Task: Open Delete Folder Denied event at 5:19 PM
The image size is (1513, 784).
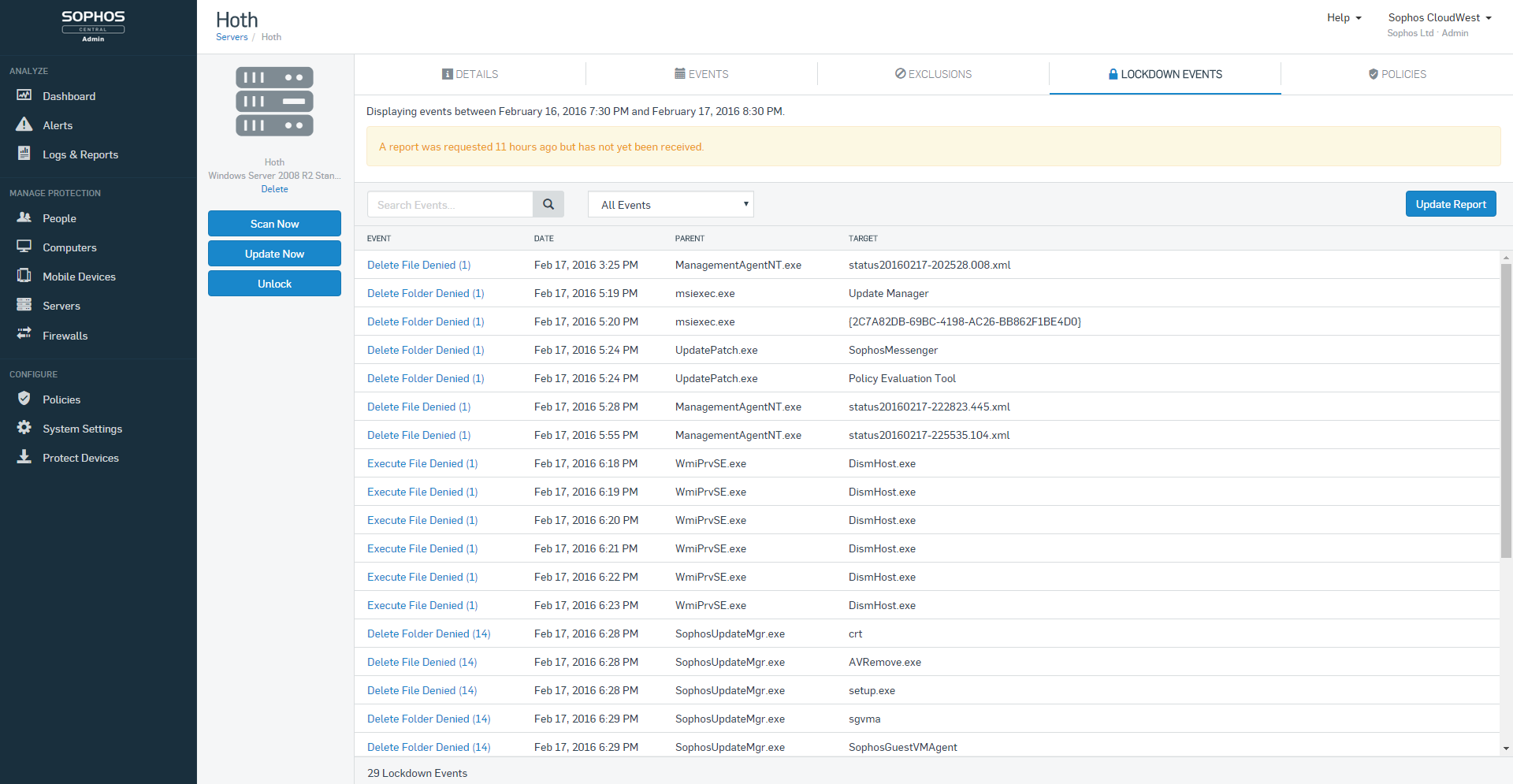Action: pos(426,293)
